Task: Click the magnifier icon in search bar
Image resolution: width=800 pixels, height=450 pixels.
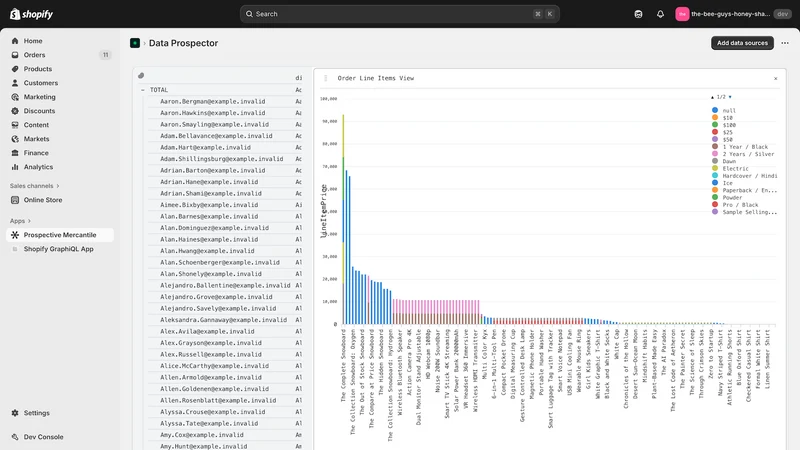Action: click(x=249, y=14)
